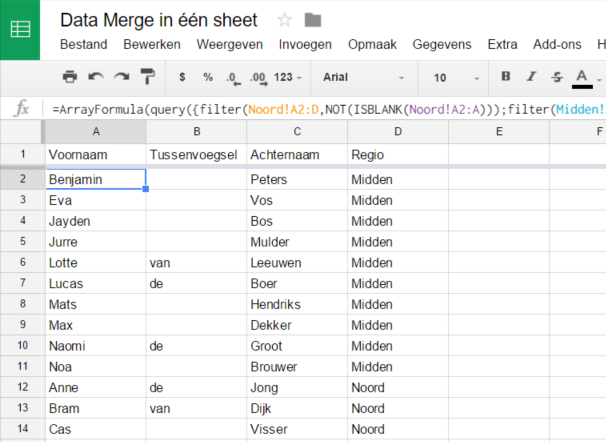Open the Weergeven menu
This screenshot has width=606, height=442.
point(230,44)
